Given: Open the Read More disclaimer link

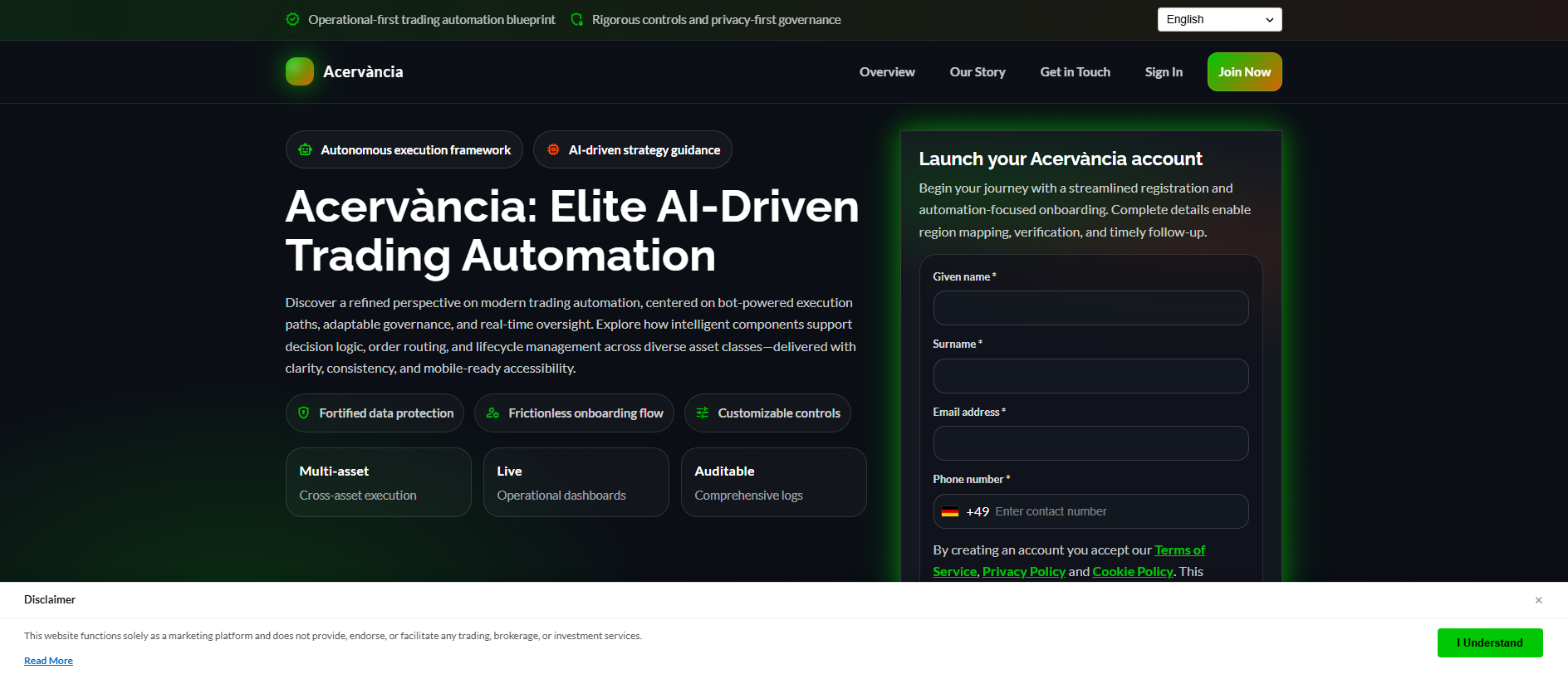Looking at the screenshot, I should [x=48, y=661].
